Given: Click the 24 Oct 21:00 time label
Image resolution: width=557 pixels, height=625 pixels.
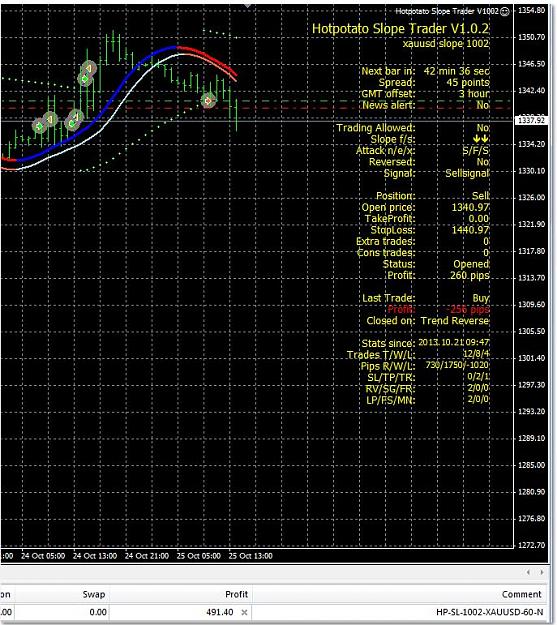Looking at the screenshot, I should (147, 556).
